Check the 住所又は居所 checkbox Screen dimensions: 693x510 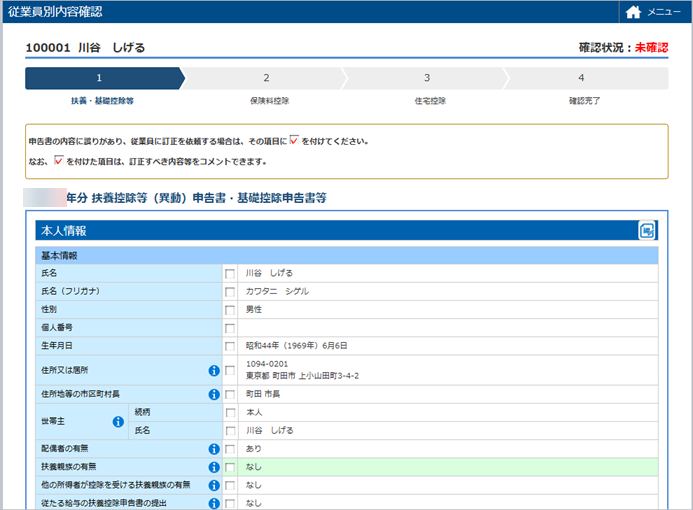pos(230,370)
